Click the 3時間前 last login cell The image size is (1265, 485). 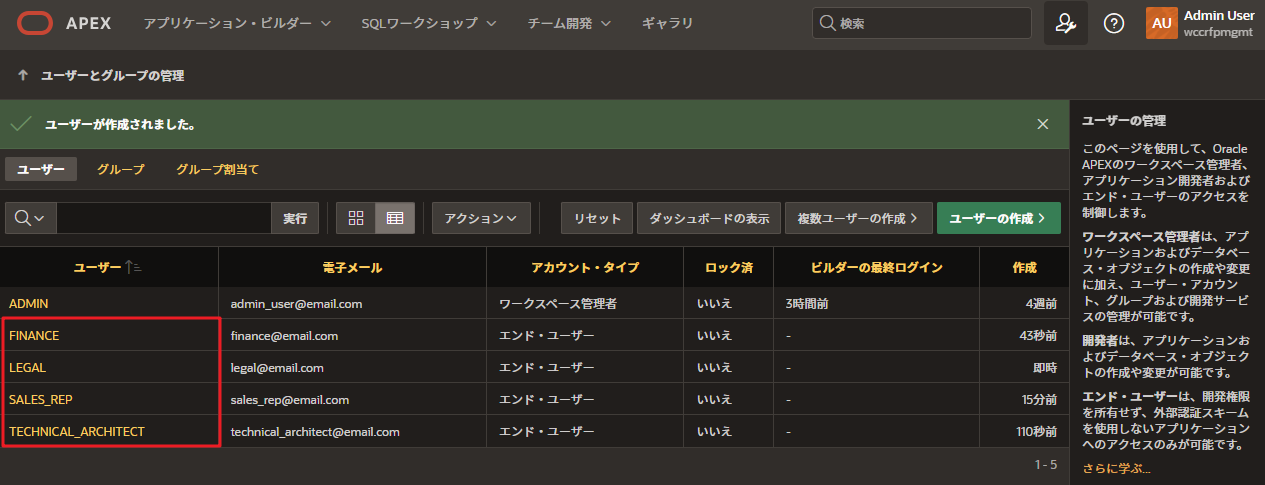click(x=875, y=303)
